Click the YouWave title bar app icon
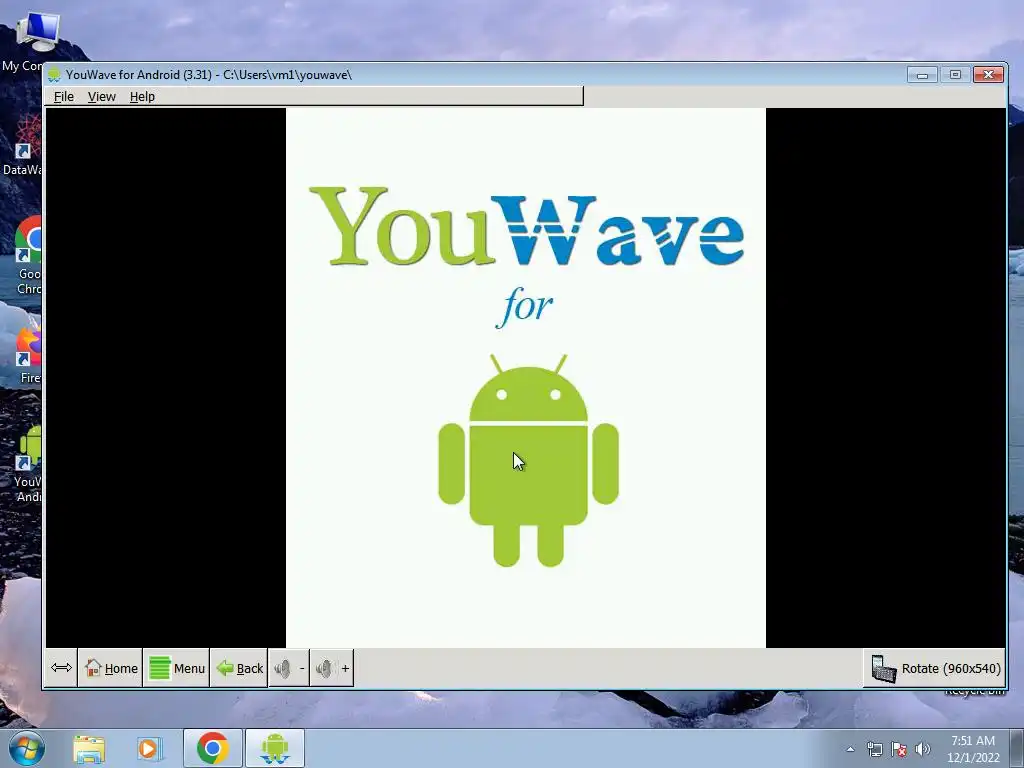Image resolution: width=1024 pixels, height=768 pixels. (54, 74)
